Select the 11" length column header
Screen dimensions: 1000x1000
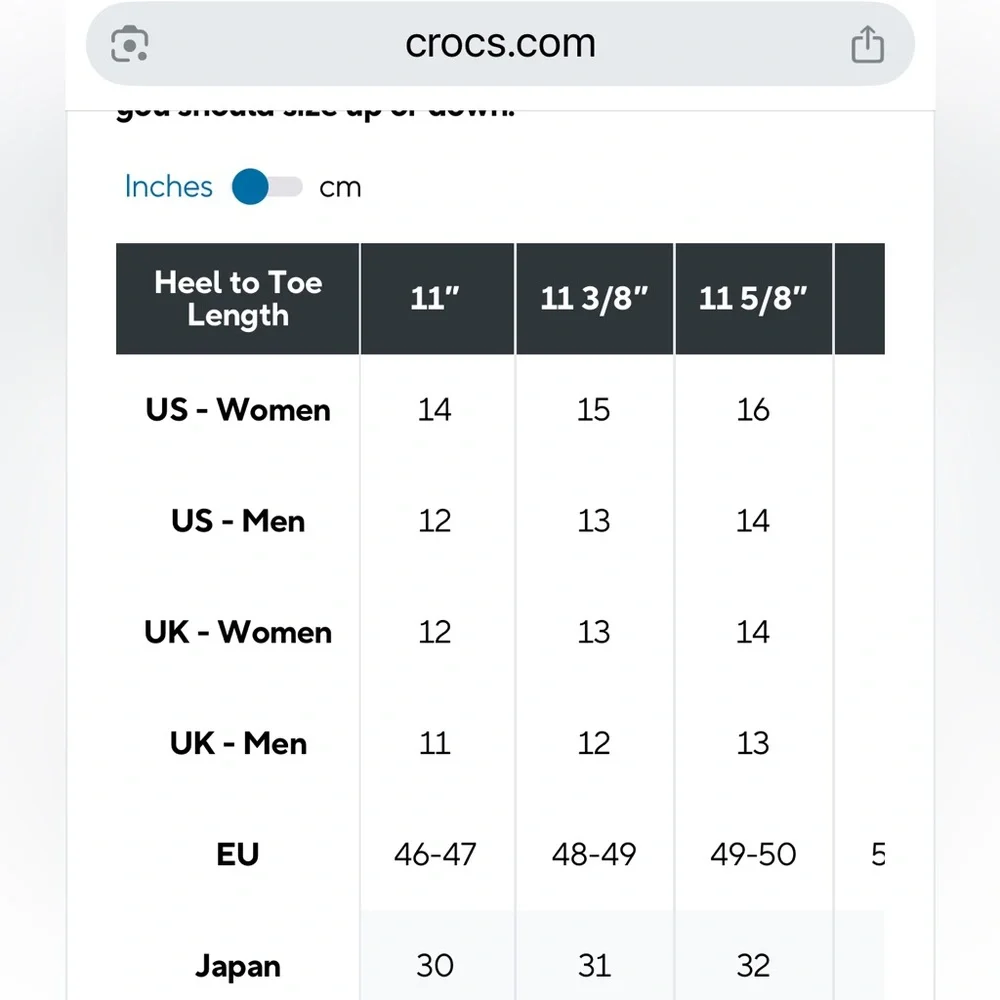(435, 299)
